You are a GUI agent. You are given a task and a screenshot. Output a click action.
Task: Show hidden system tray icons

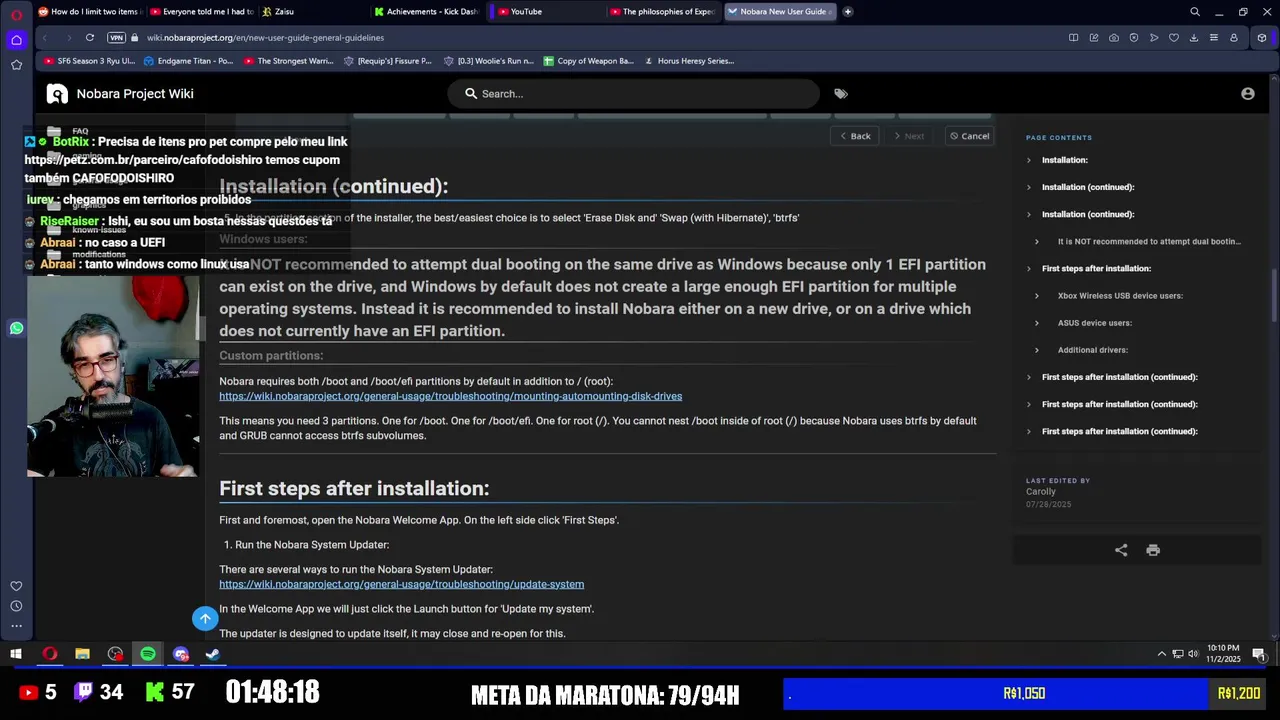click(x=1161, y=654)
